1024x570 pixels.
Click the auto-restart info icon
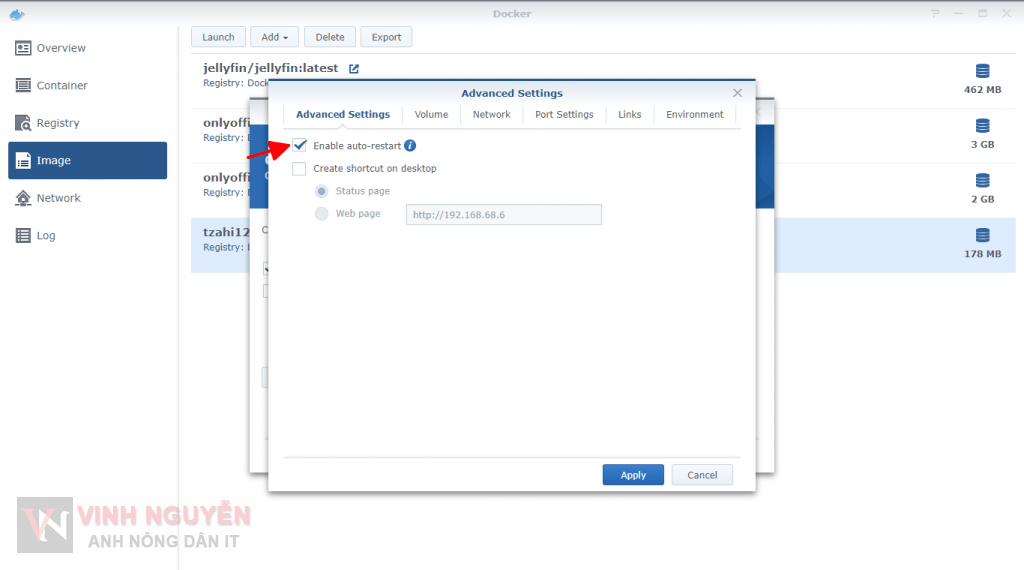point(410,146)
